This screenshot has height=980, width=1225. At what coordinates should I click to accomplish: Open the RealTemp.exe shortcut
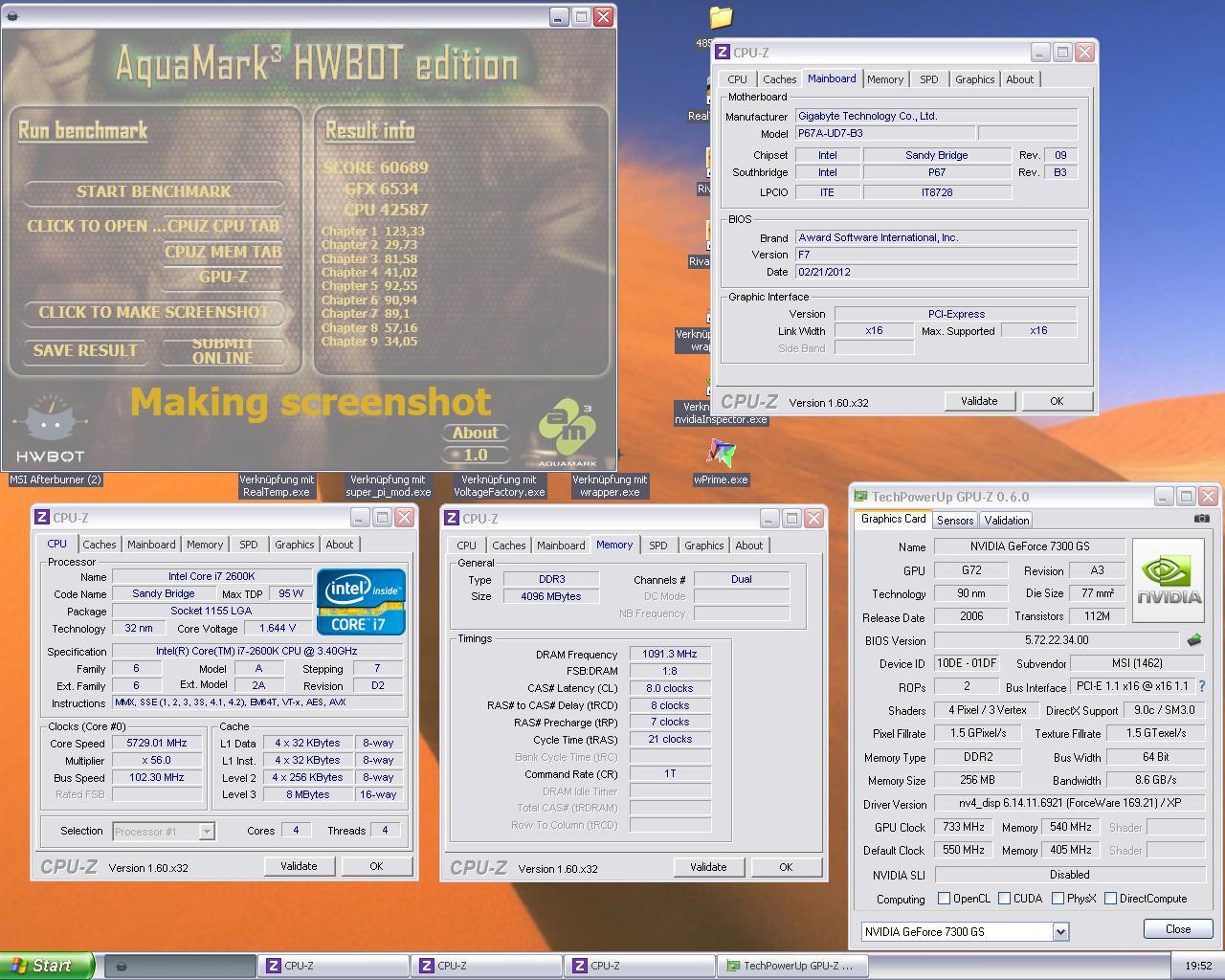click(x=278, y=486)
